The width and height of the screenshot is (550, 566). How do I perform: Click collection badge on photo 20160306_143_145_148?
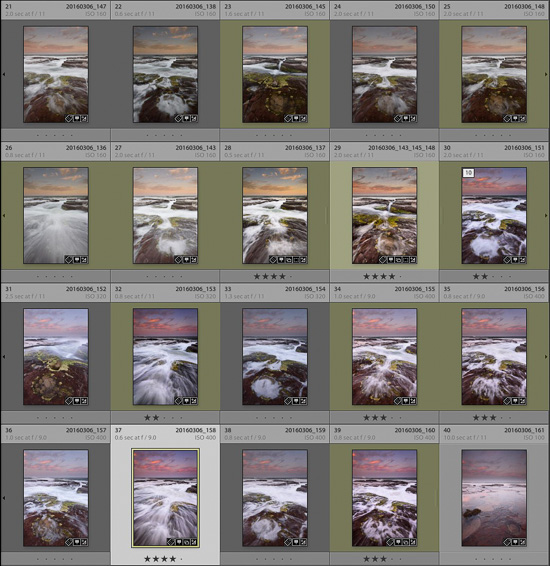[398, 260]
